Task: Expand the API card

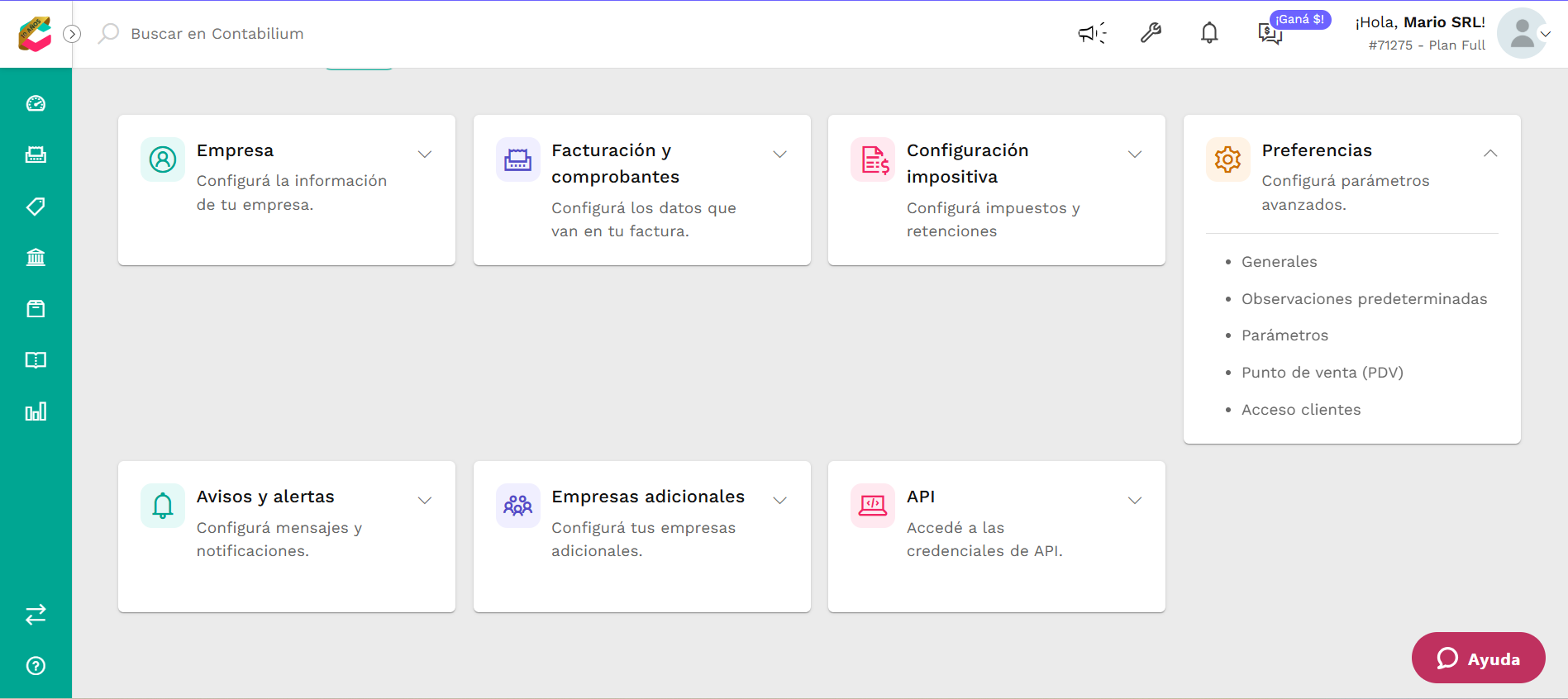Action: point(1135,501)
